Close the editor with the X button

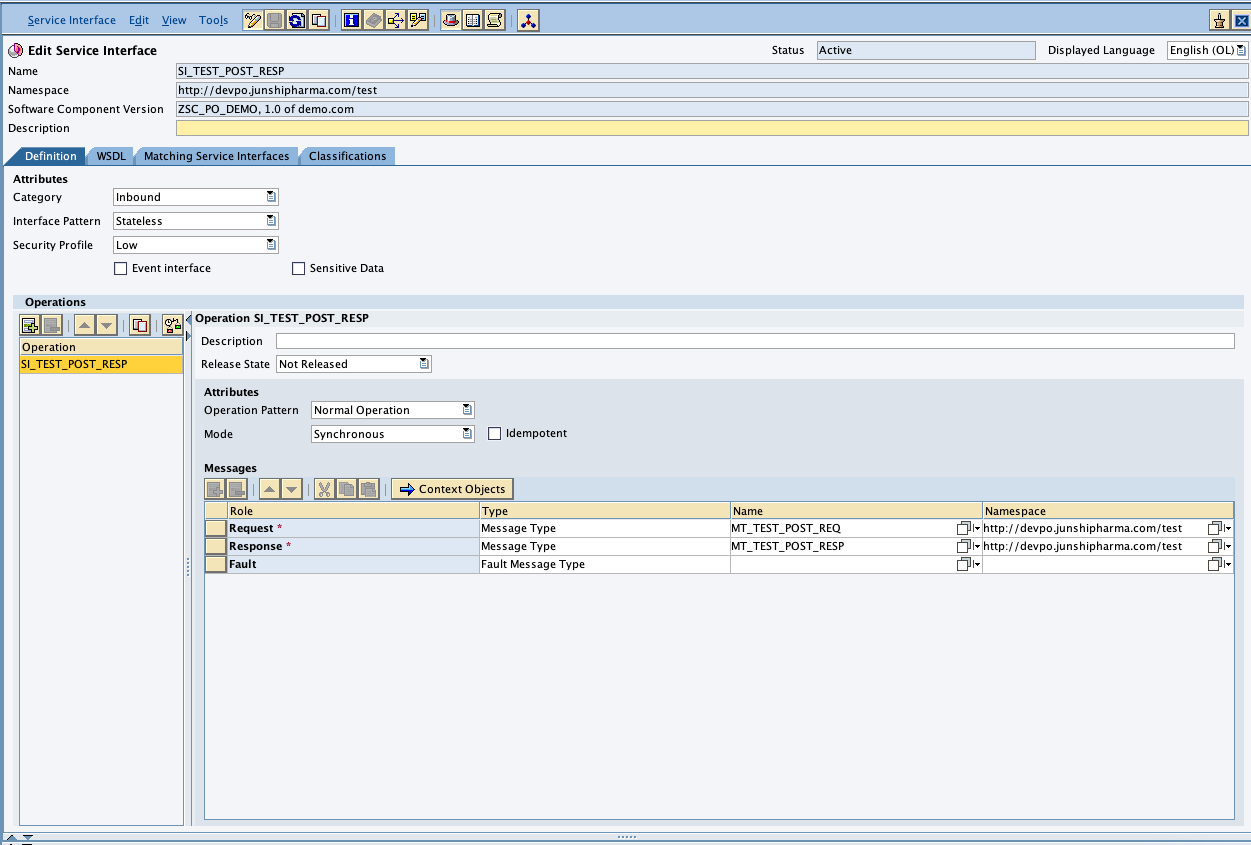[x=1241, y=20]
